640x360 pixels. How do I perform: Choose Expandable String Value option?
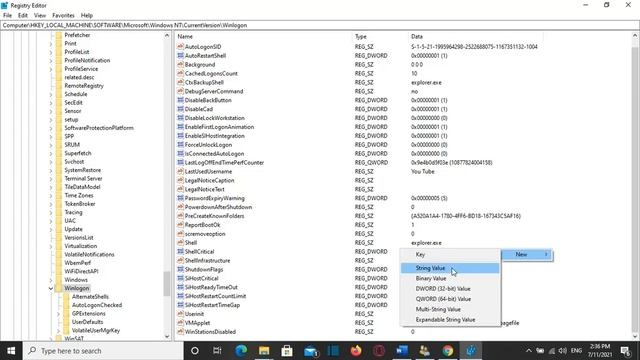click(x=450, y=320)
